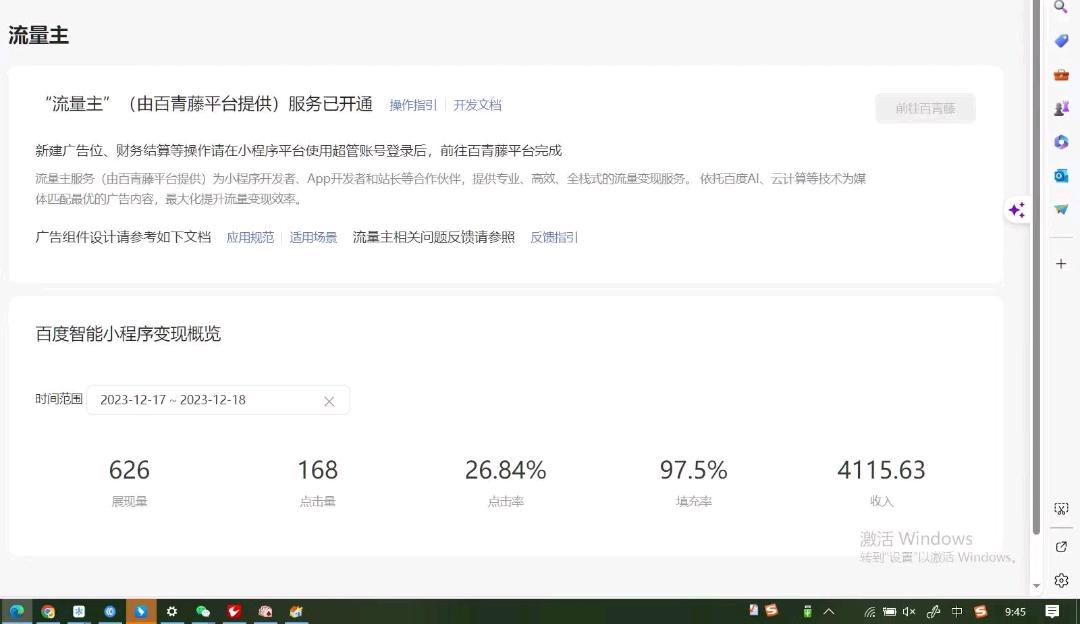Open the Outlook icon in sidebar
Screen dimensions: 1080x624
(1061, 175)
